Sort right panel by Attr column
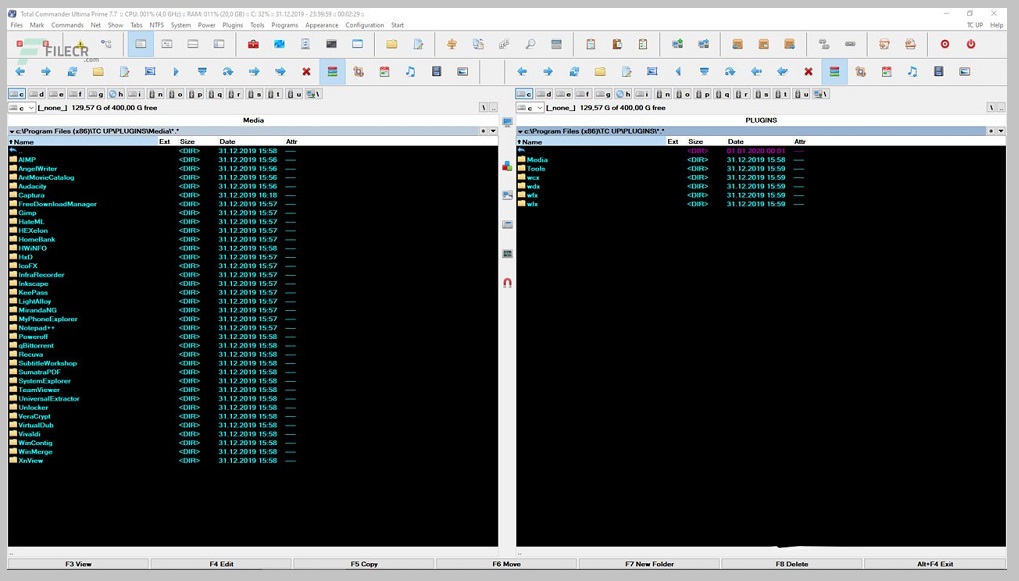Image resolution: width=1019 pixels, height=581 pixels. pos(799,142)
